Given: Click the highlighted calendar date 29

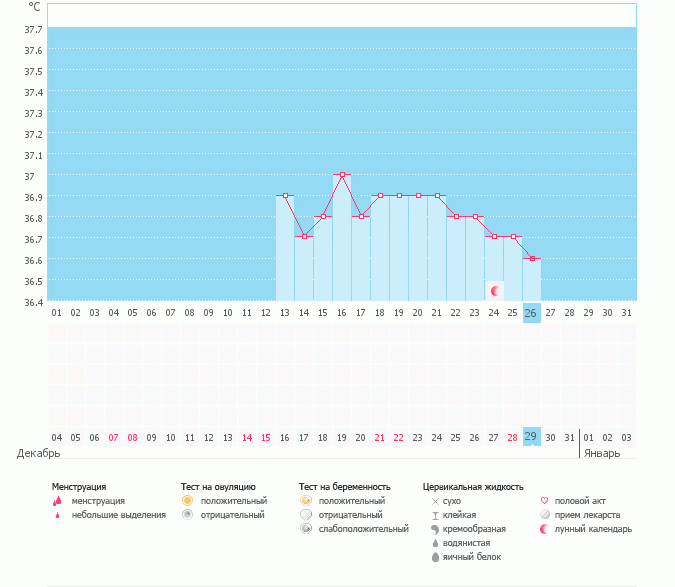Looking at the screenshot, I should click(531, 437).
